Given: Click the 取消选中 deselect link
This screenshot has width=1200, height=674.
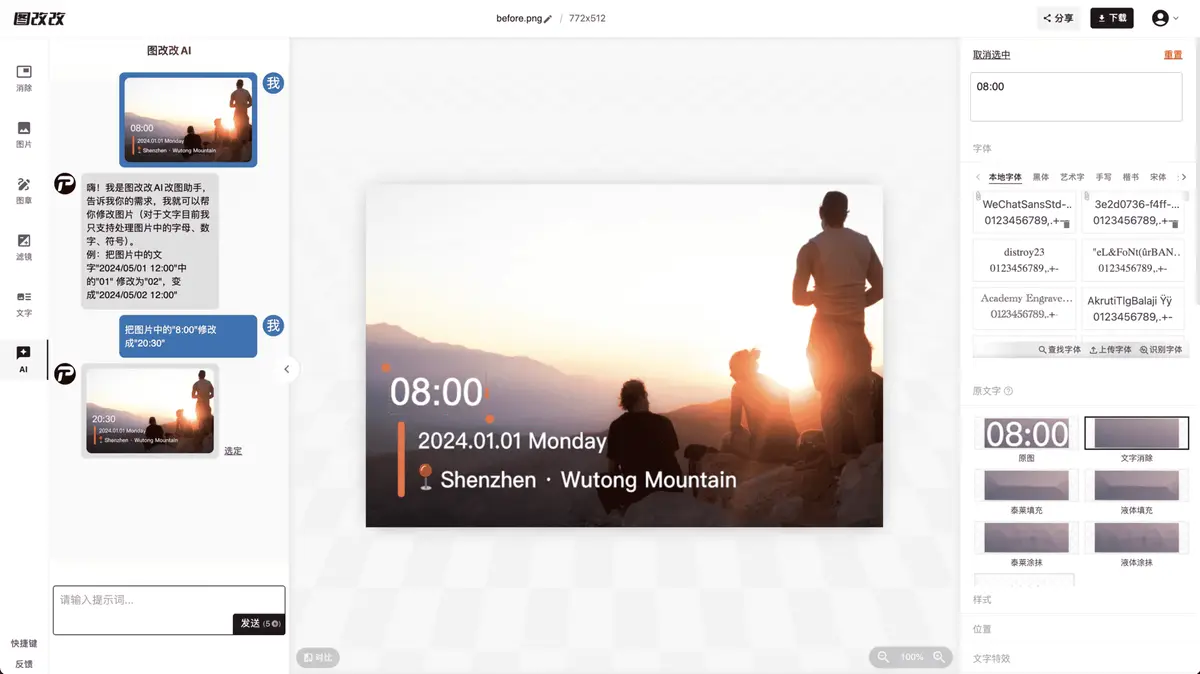Looking at the screenshot, I should click(x=992, y=55).
